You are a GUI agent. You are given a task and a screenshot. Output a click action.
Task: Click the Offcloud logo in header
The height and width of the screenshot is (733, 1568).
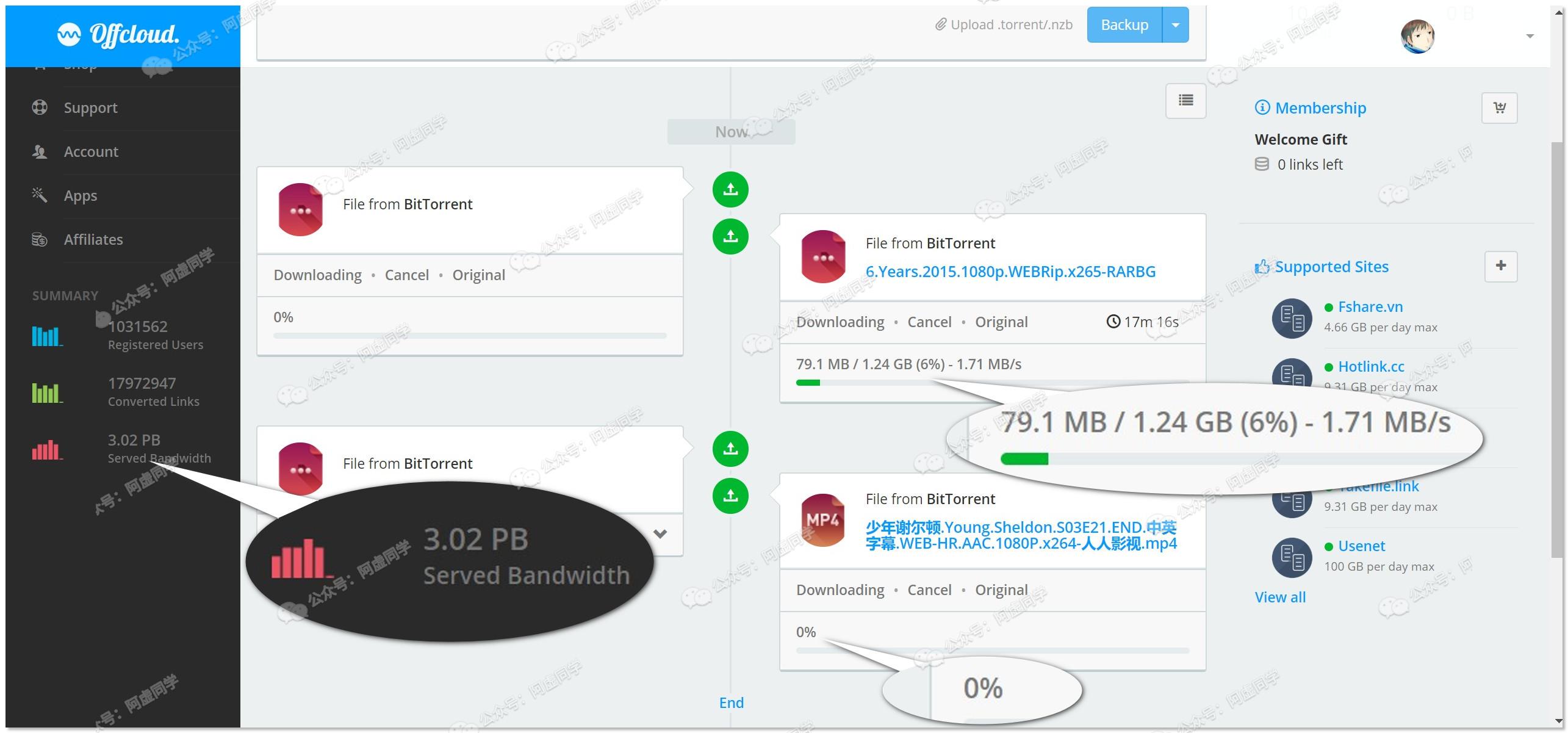click(x=118, y=35)
